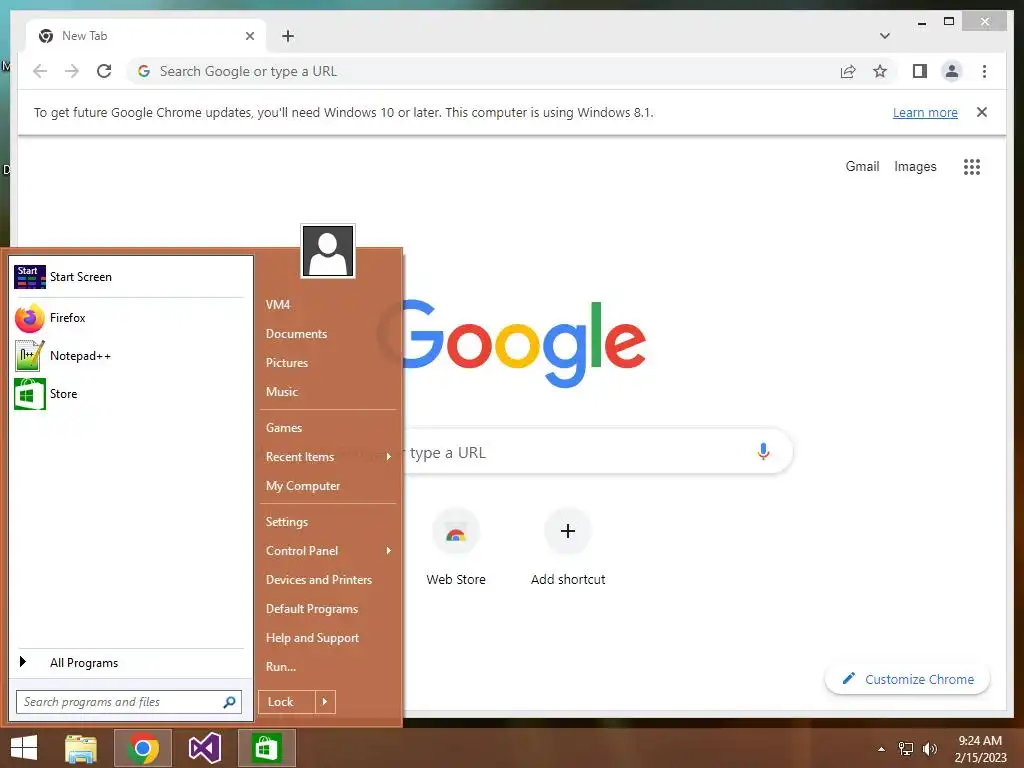This screenshot has height=768, width=1024.
Task: Click the Learn more link
Action: pos(925,112)
